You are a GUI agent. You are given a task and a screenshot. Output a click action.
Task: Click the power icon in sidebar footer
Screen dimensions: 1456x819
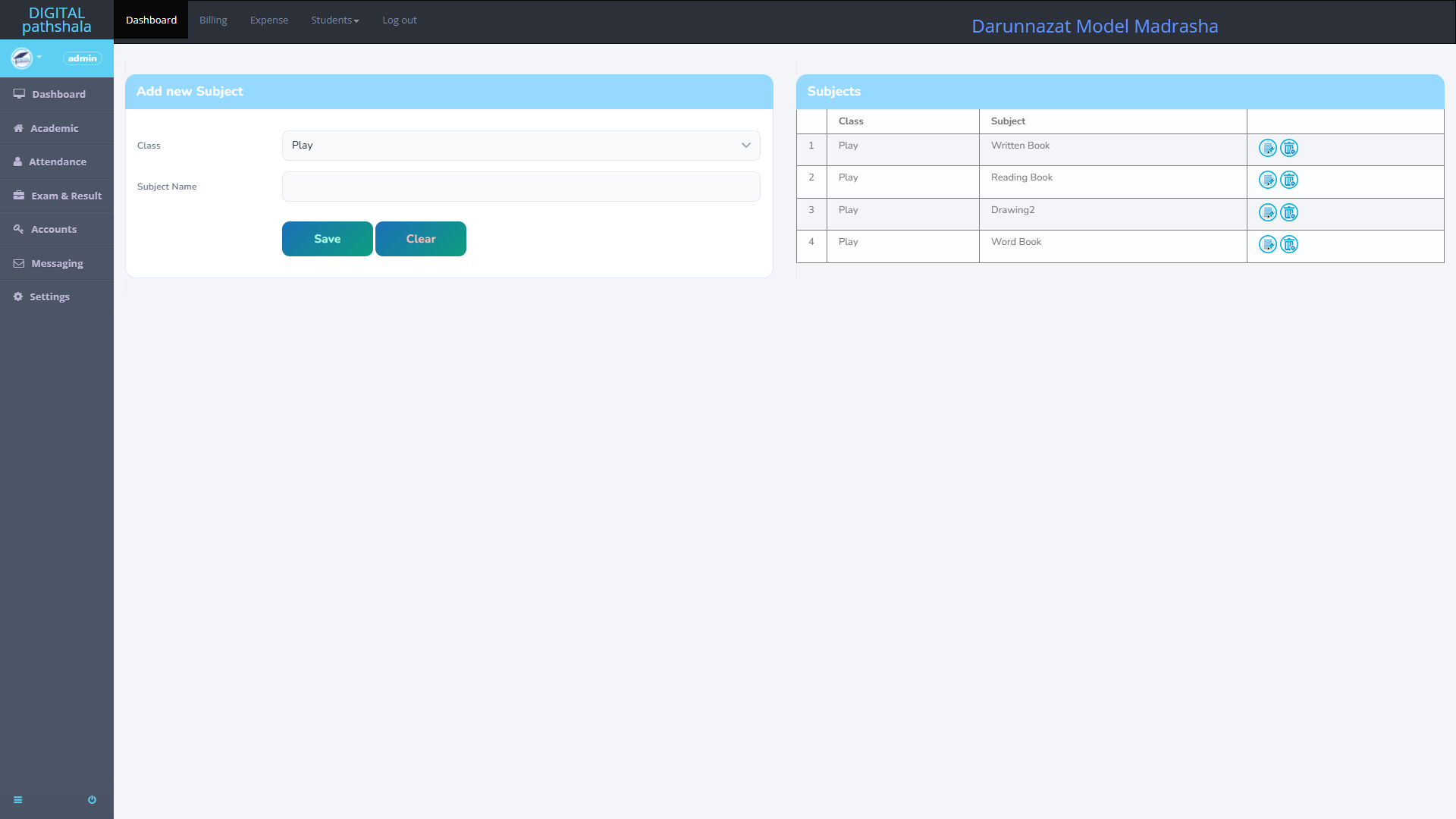pos(92,800)
